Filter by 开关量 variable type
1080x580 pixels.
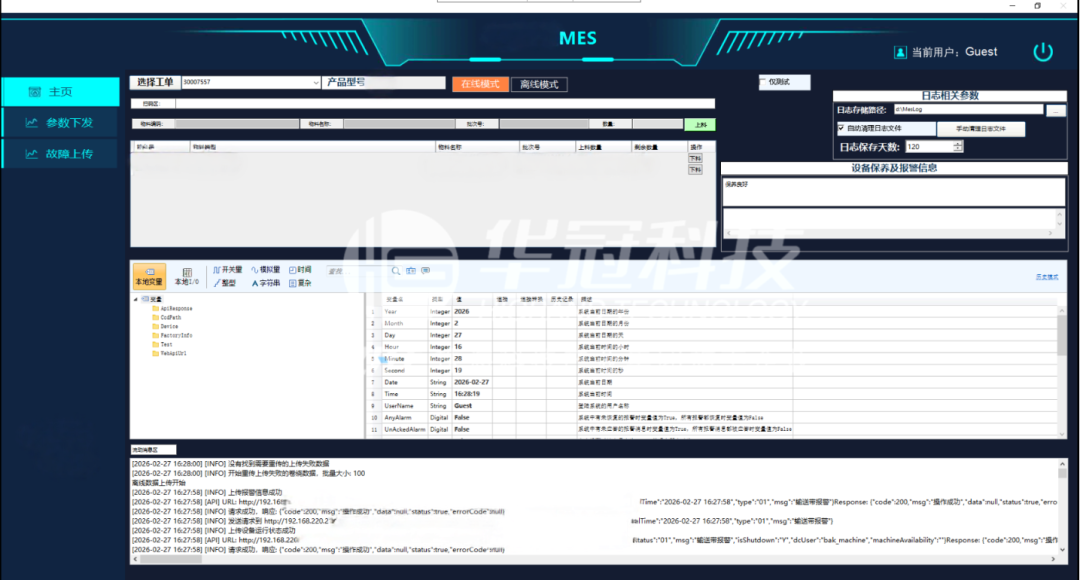point(226,270)
